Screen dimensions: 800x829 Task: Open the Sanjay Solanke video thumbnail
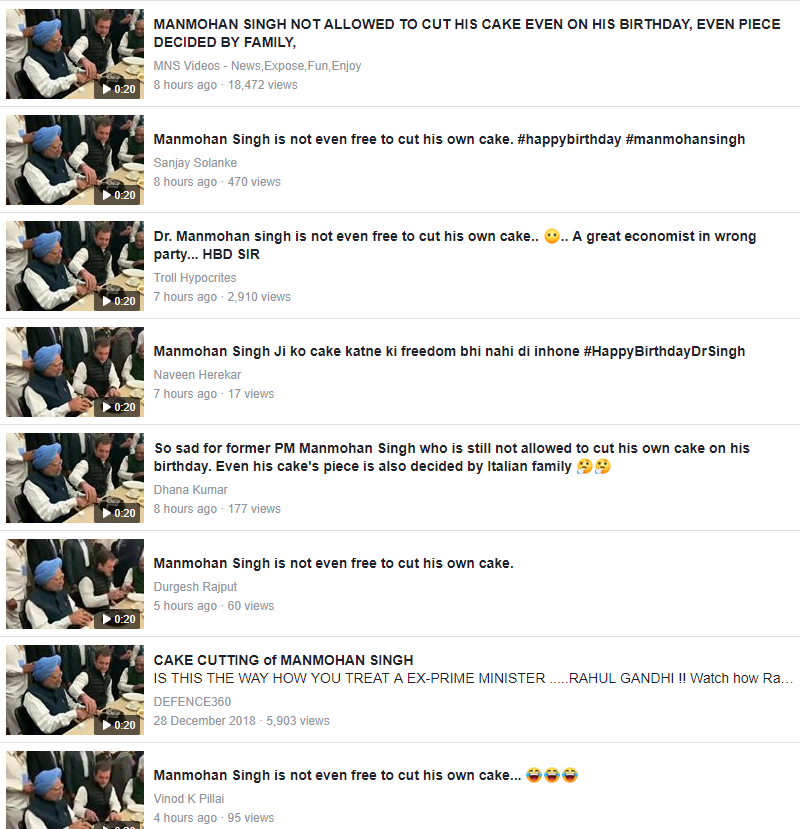pos(75,160)
